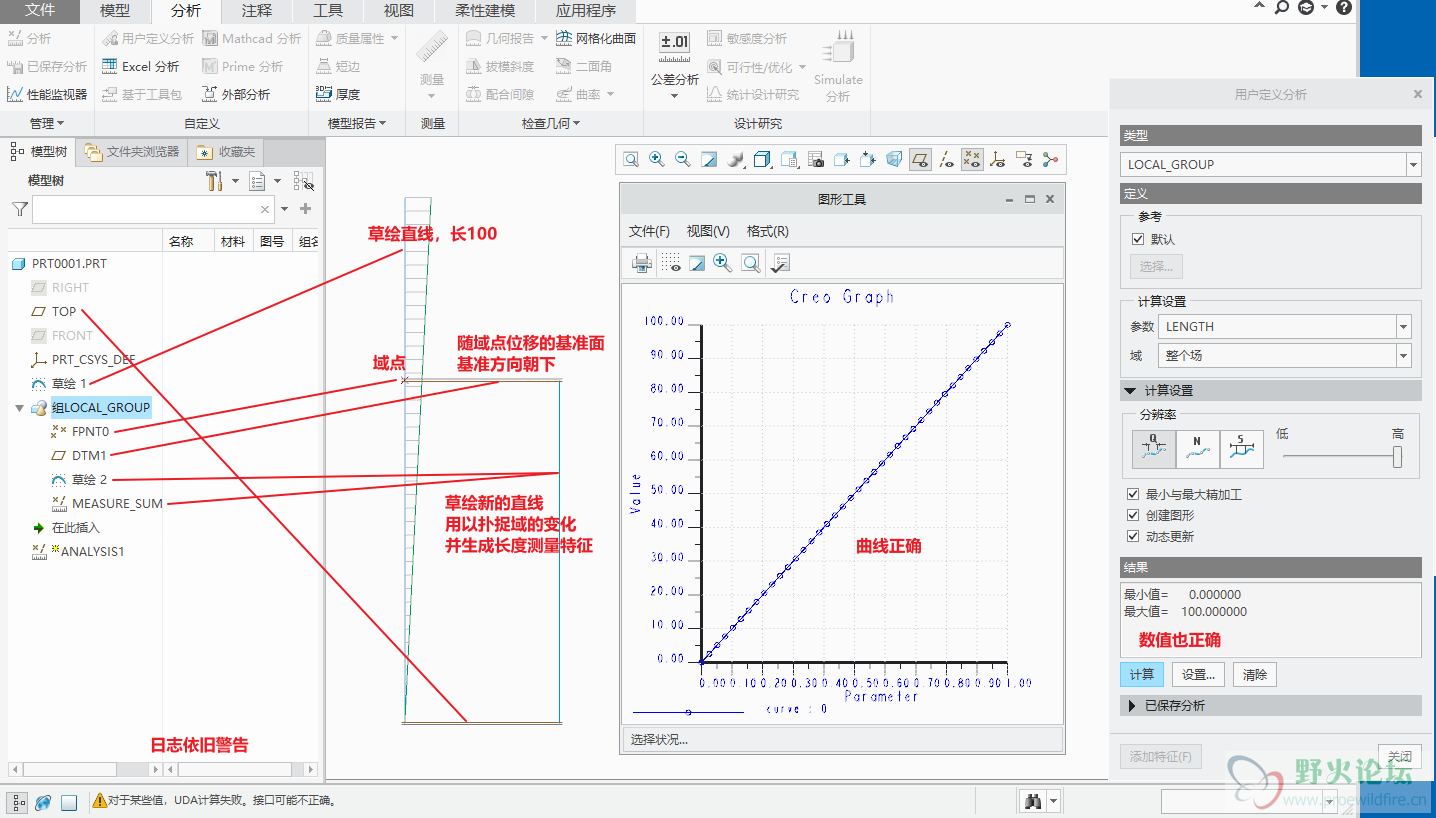The width and height of the screenshot is (1436, 818).
Task: Toggle 创建图形 checkbox
Action: [x=1133, y=515]
